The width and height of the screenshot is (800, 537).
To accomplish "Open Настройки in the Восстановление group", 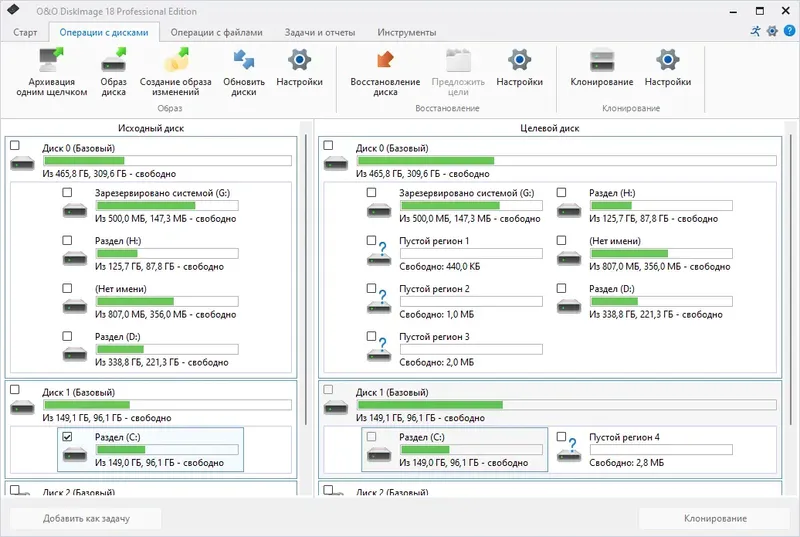I will 519,68.
